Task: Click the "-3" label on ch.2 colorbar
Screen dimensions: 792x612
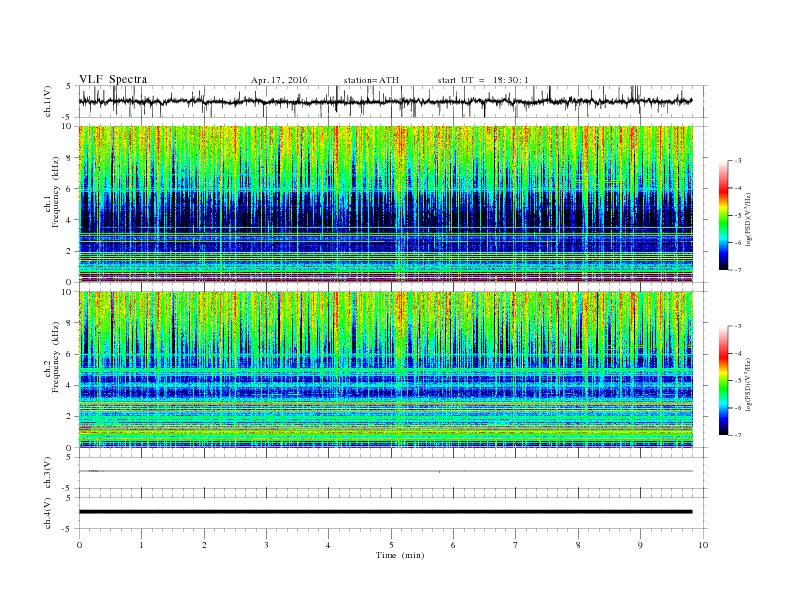Action: pyautogui.click(x=738, y=327)
